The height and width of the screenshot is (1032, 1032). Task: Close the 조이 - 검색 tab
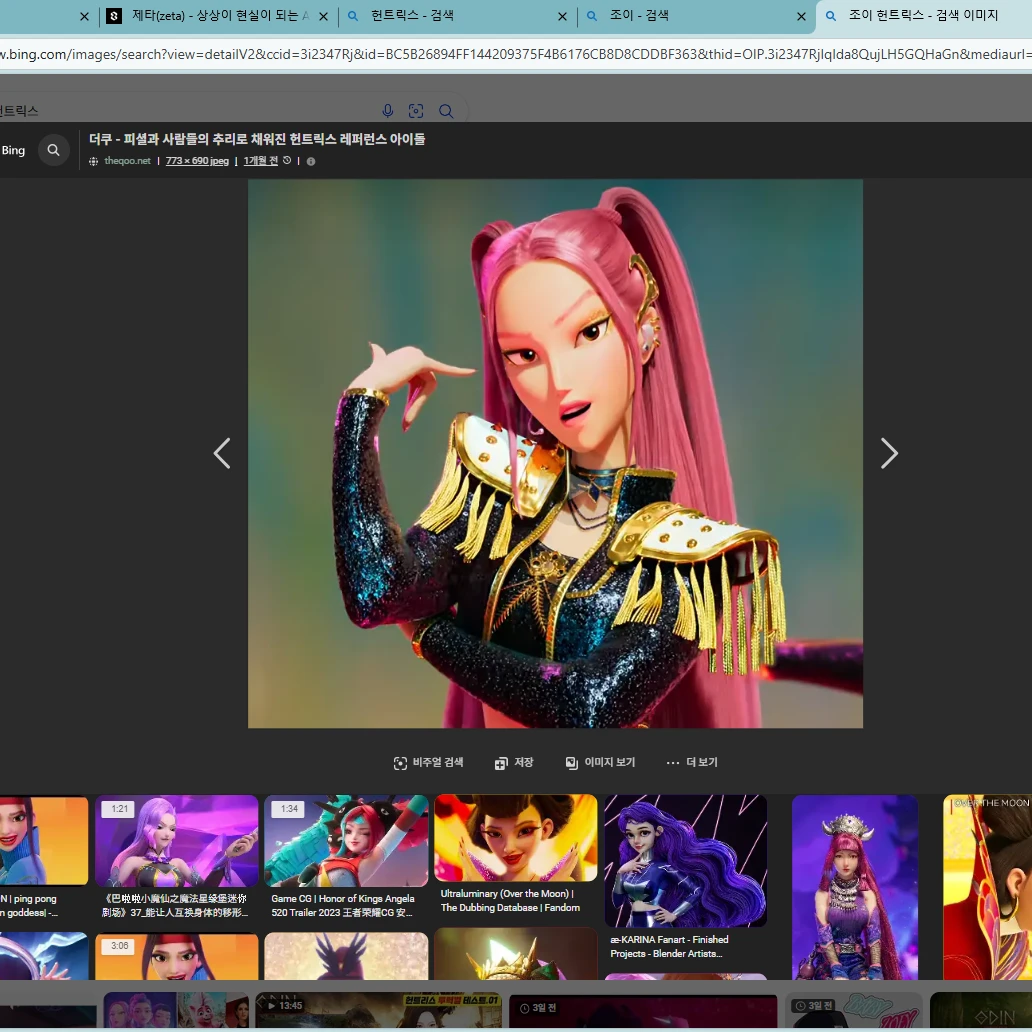point(801,16)
